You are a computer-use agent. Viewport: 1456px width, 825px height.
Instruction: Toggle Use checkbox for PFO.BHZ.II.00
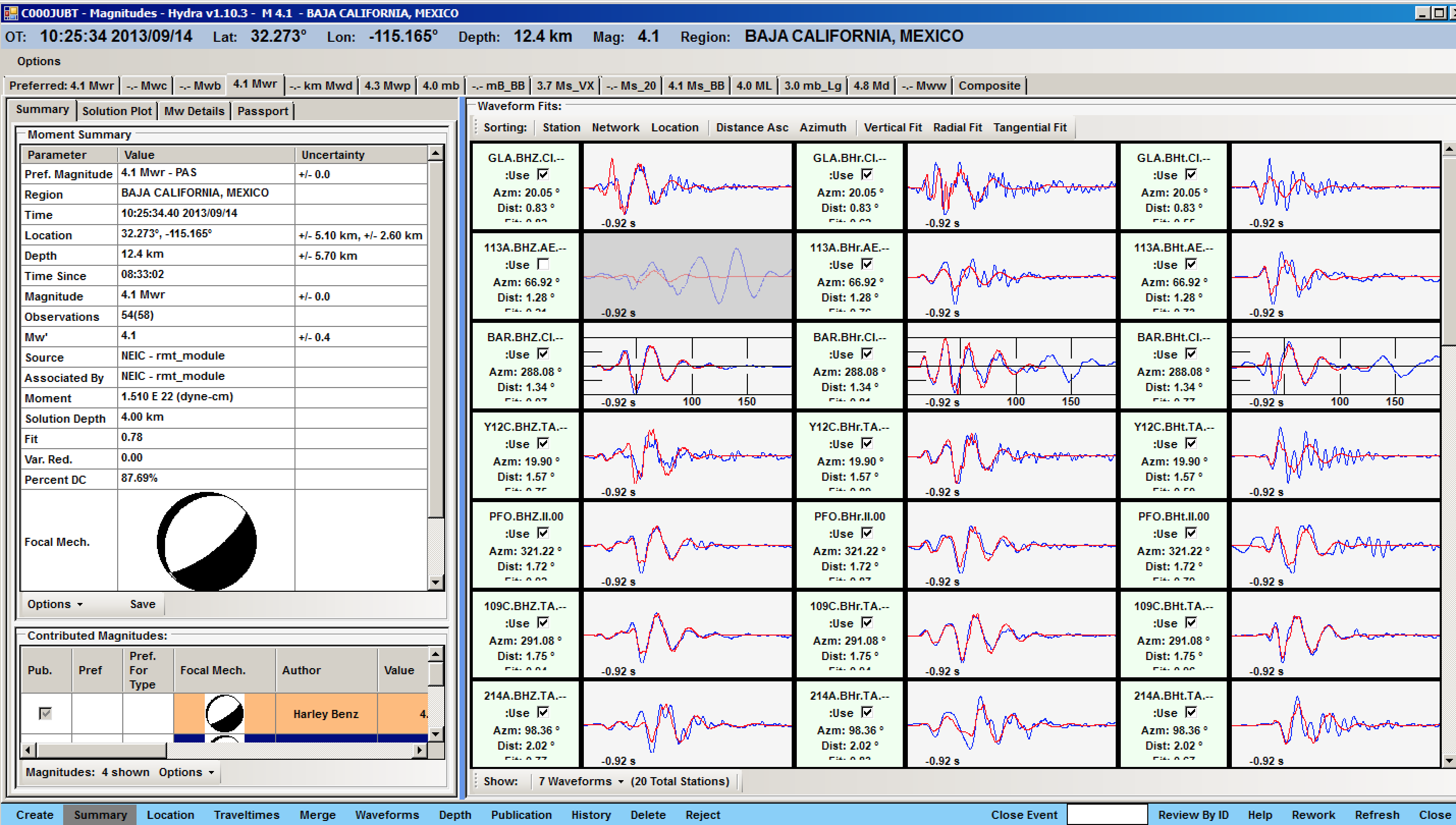point(543,533)
